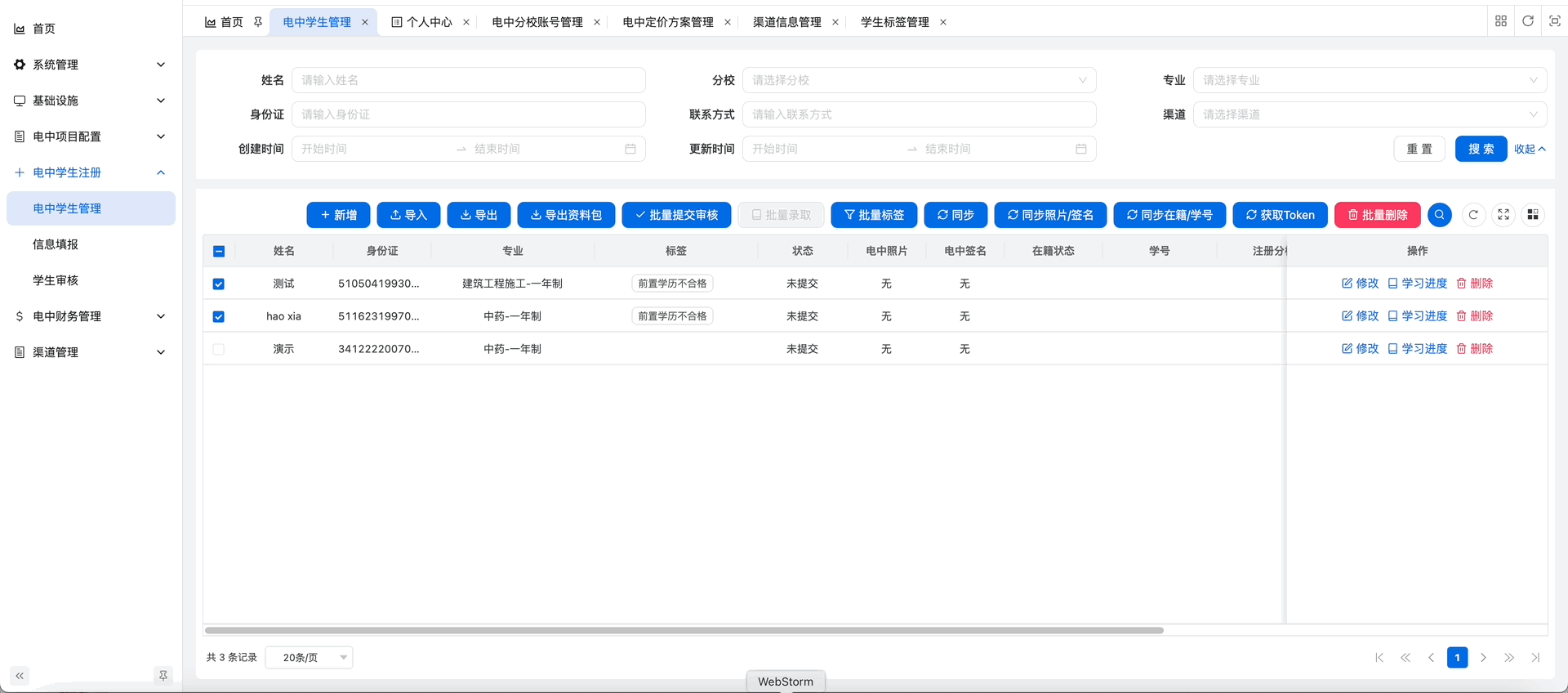Click the table horizontal scrollbar
This screenshot has height=693, width=1568.
(x=684, y=630)
